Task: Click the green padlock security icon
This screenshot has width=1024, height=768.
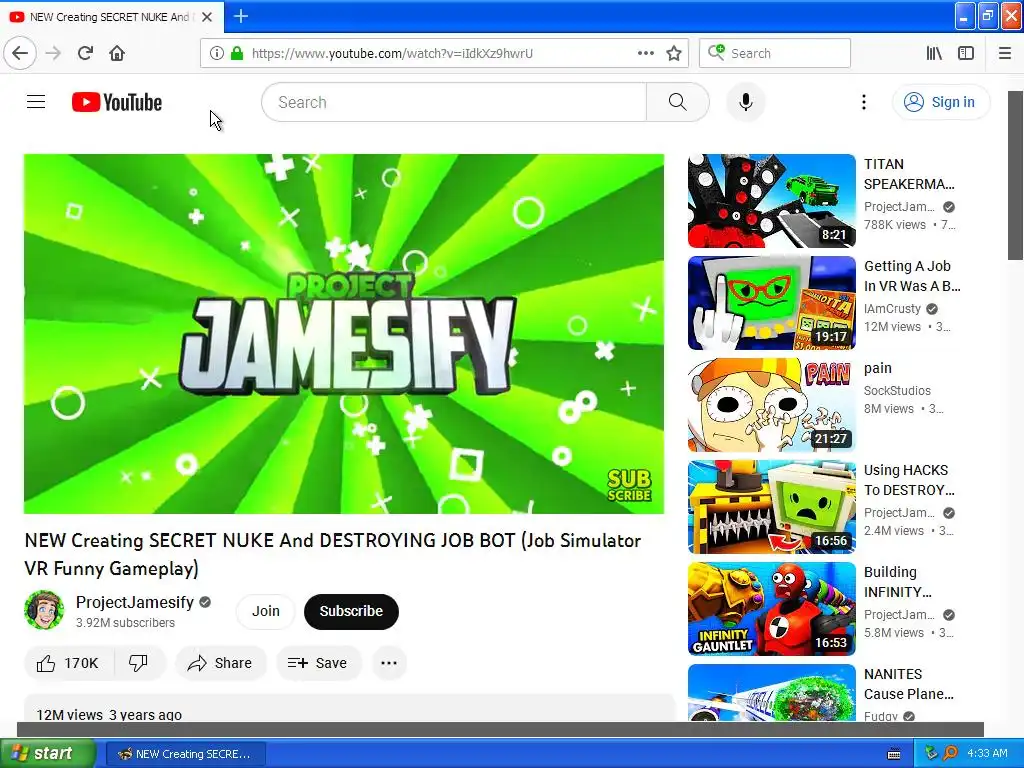Action: [236, 53]
